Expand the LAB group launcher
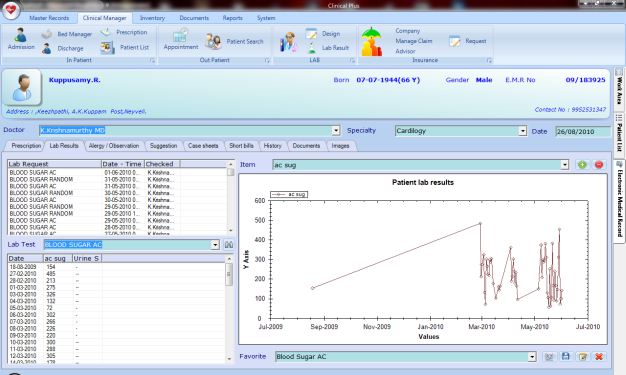The height and width of the screenshot is (375, 626). tap(352, 61)
